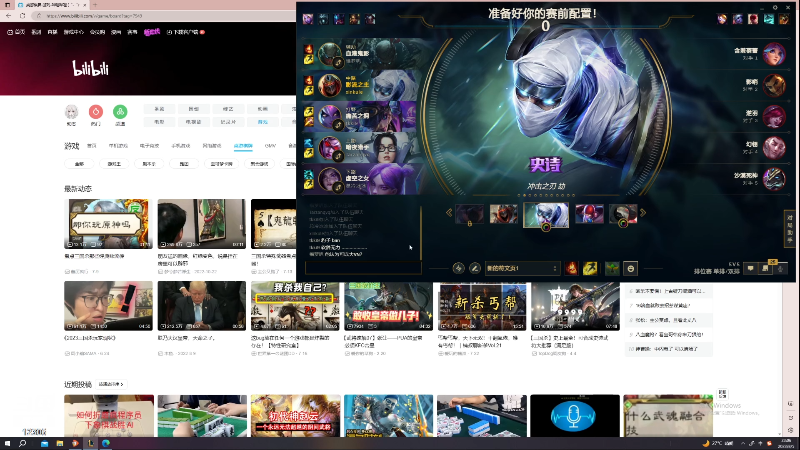Open the emote picker icon
The image size is (800, 450).
coord(631,268)
